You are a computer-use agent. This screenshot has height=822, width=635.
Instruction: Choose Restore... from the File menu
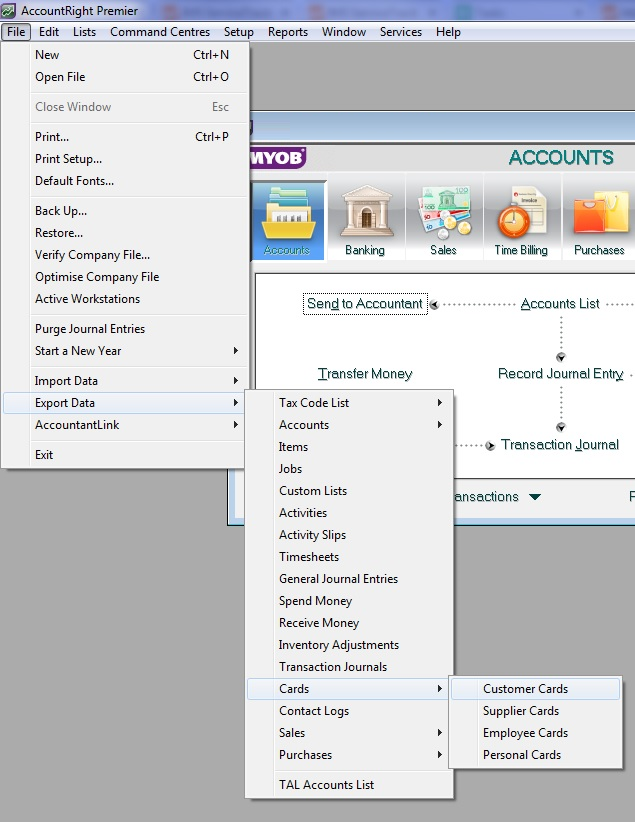point(125,233)
